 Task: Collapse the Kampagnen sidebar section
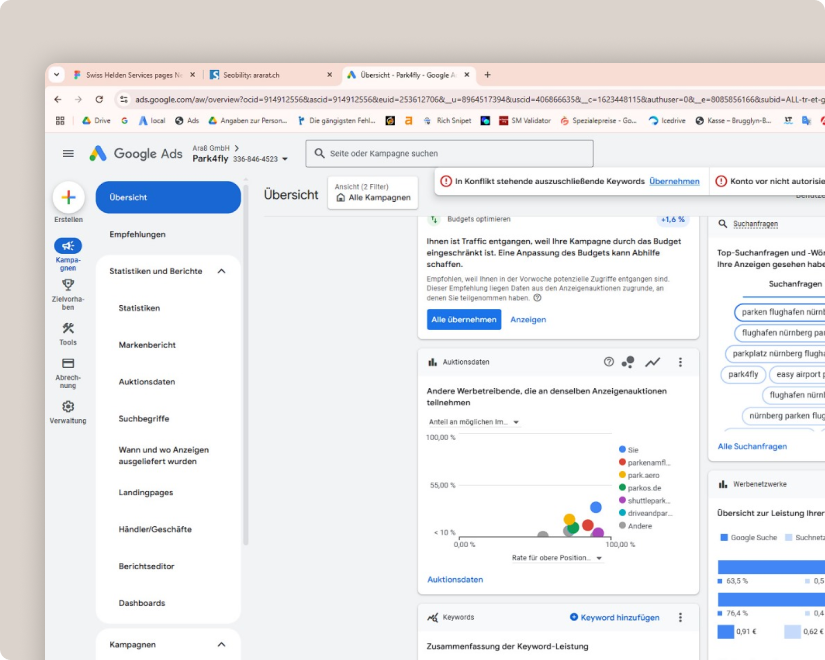click(x=222, y=645)
